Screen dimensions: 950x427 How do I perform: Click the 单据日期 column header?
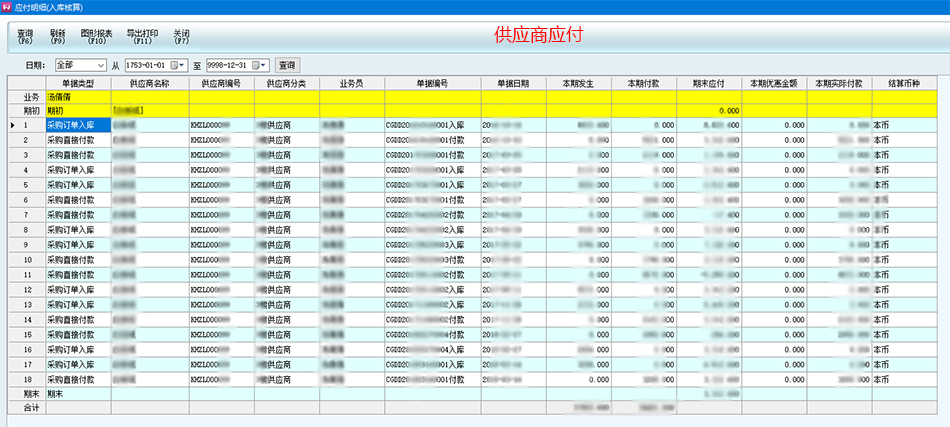click(513, 84)
